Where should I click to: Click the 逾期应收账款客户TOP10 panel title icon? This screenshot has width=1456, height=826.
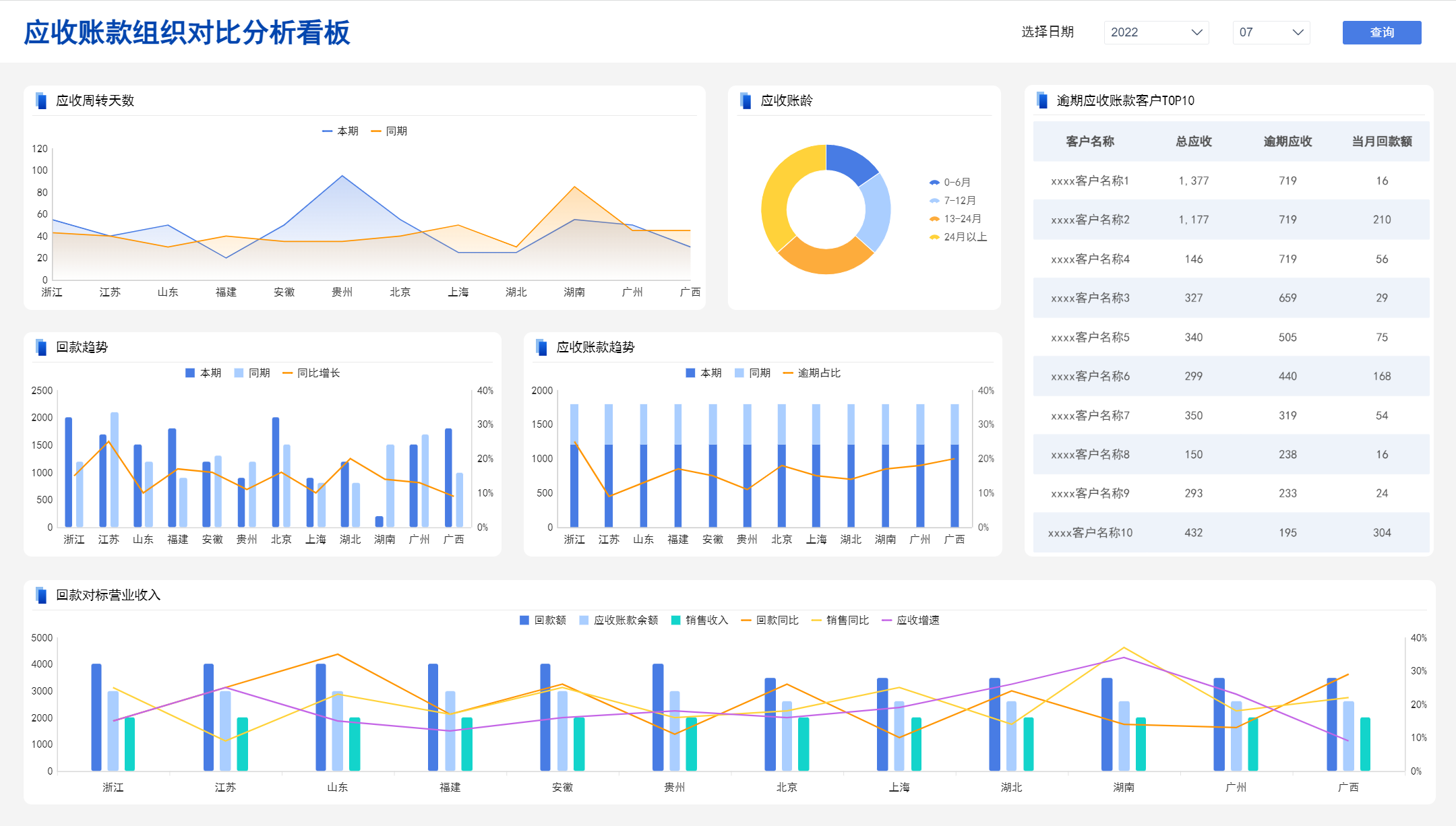[x=1042, y=100]
